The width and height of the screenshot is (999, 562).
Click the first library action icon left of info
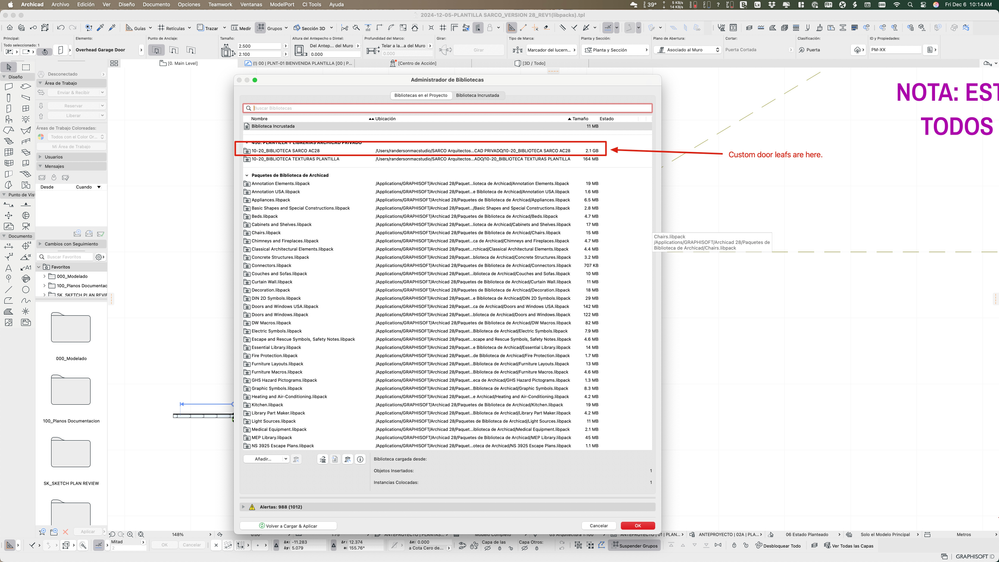(x=322, y=459)
